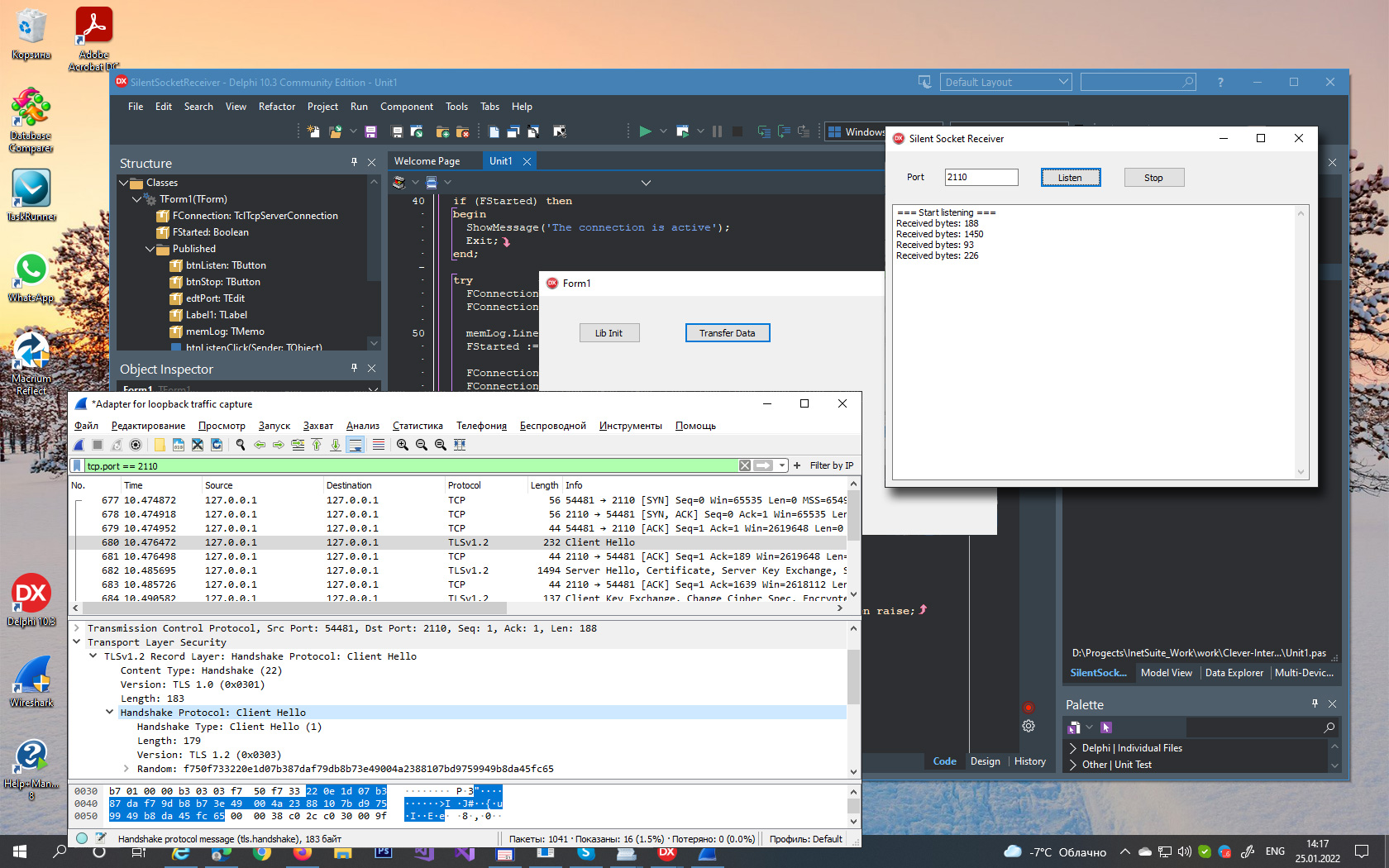
Task: Start capturing packets with shark fin icon
Action: point(79,445)
